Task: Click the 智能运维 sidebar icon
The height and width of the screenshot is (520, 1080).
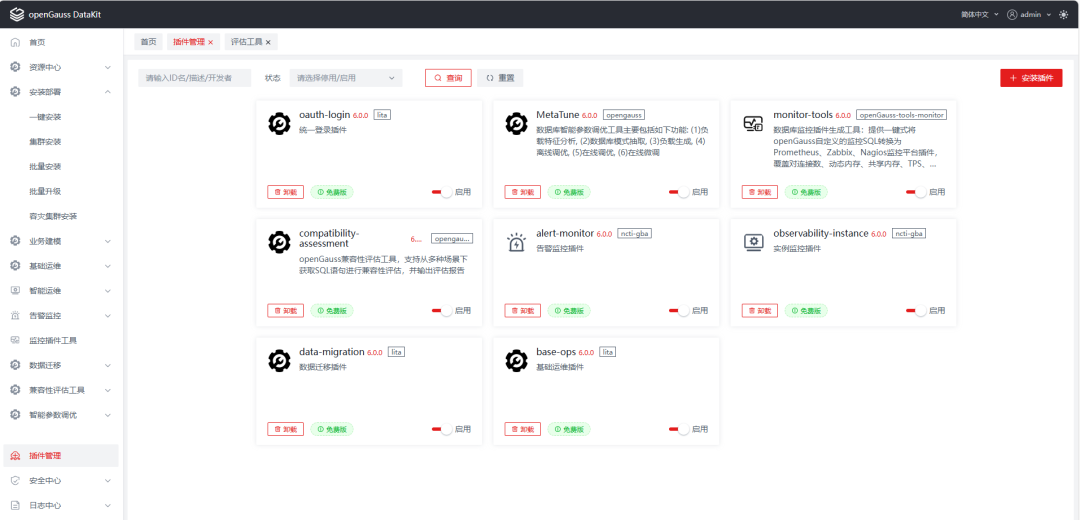Action: pos(15,291)
